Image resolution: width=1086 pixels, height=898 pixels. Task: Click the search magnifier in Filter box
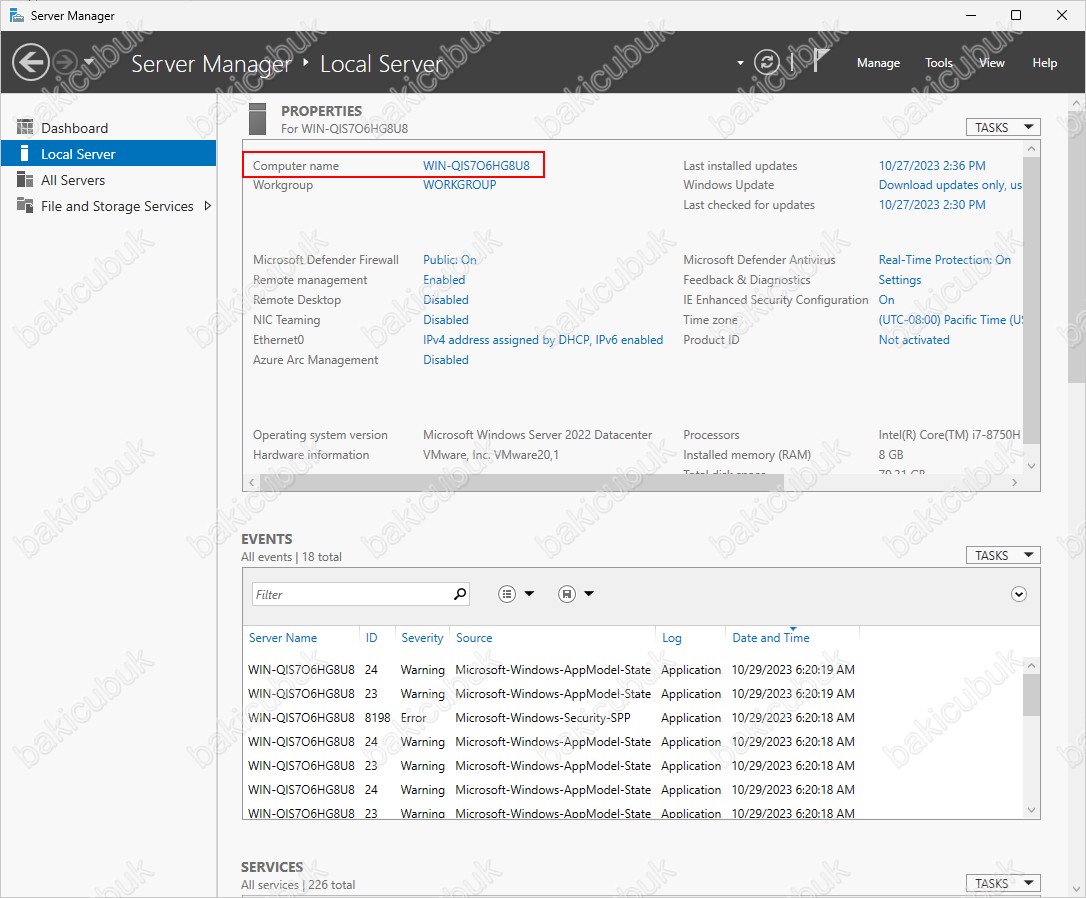click(460, 594)
